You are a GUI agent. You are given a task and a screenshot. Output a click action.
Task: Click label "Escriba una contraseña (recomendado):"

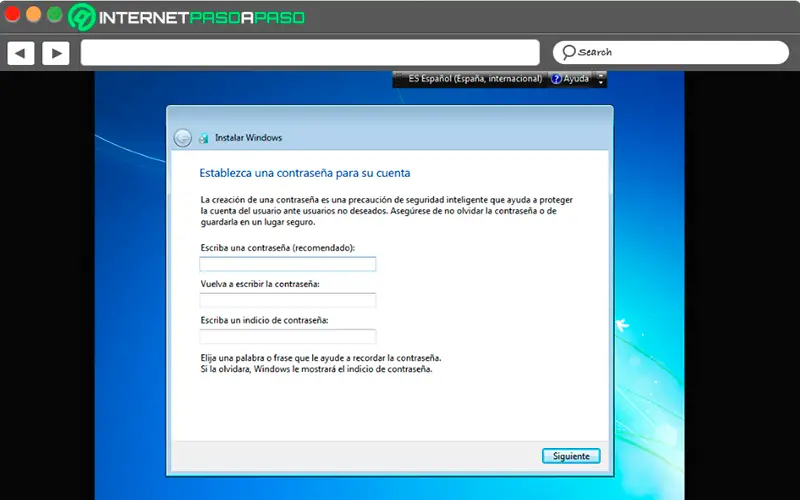278,248
